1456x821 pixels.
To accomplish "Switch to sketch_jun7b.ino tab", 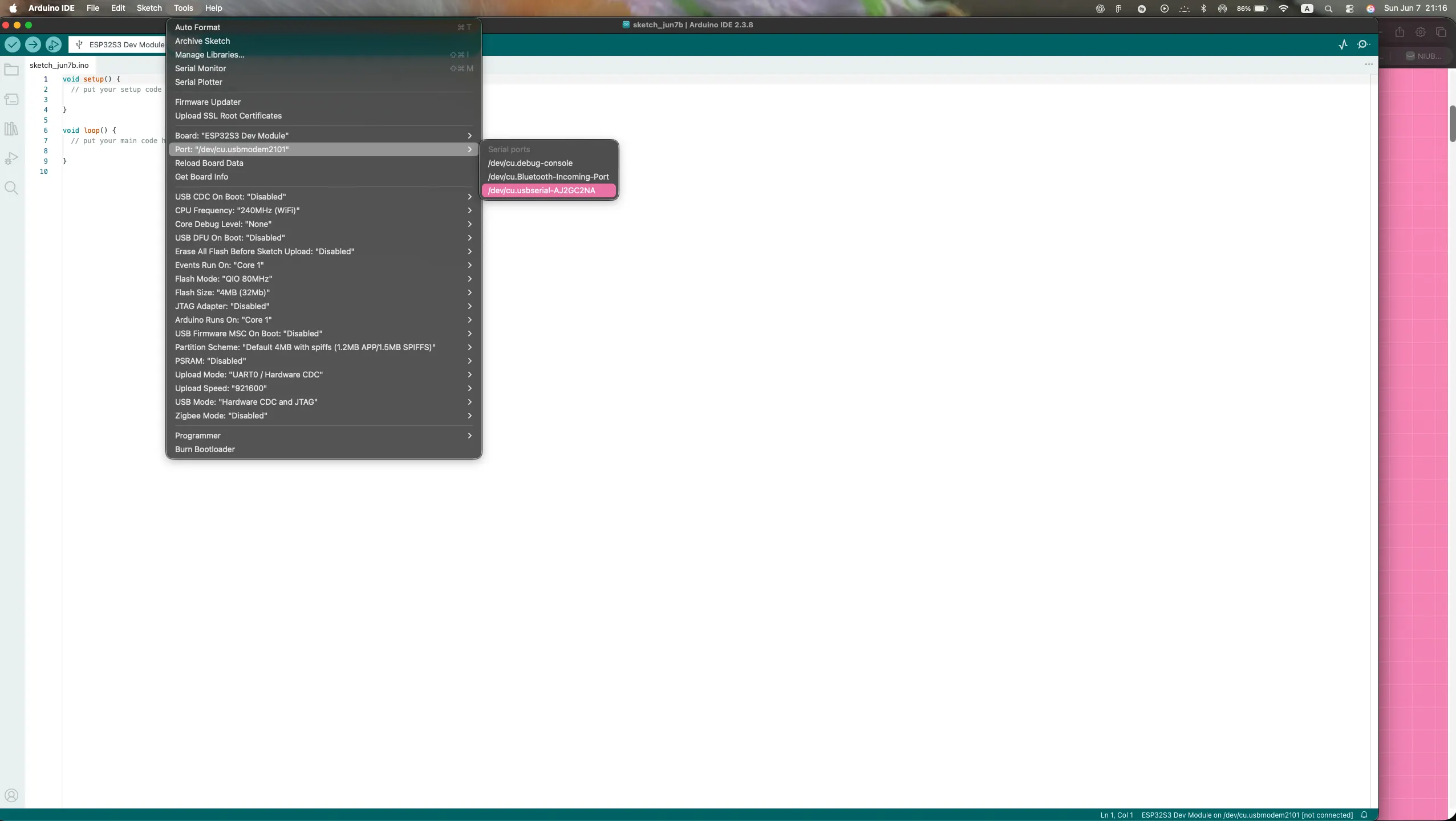I will (59, 65).
